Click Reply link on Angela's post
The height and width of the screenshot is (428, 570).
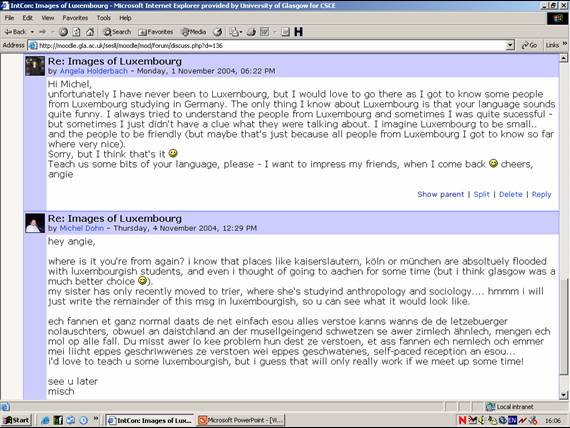(541, 195)
